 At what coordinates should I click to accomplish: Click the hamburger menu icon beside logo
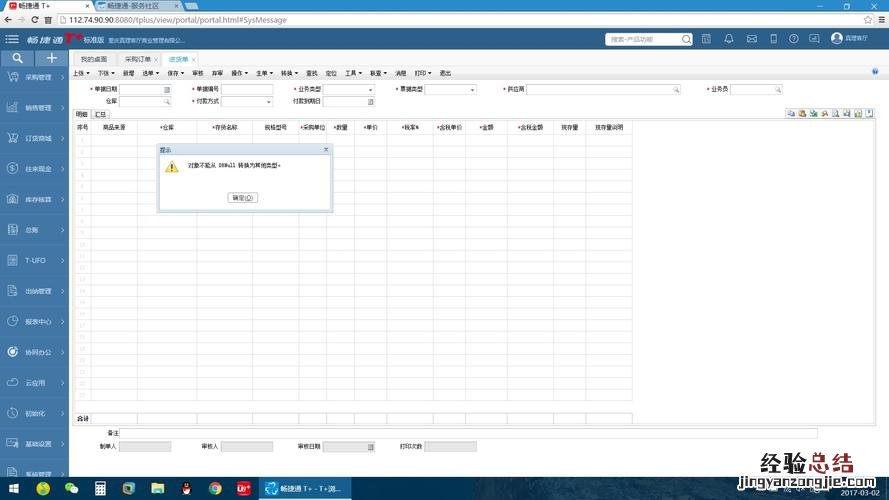tap(12, 39)
